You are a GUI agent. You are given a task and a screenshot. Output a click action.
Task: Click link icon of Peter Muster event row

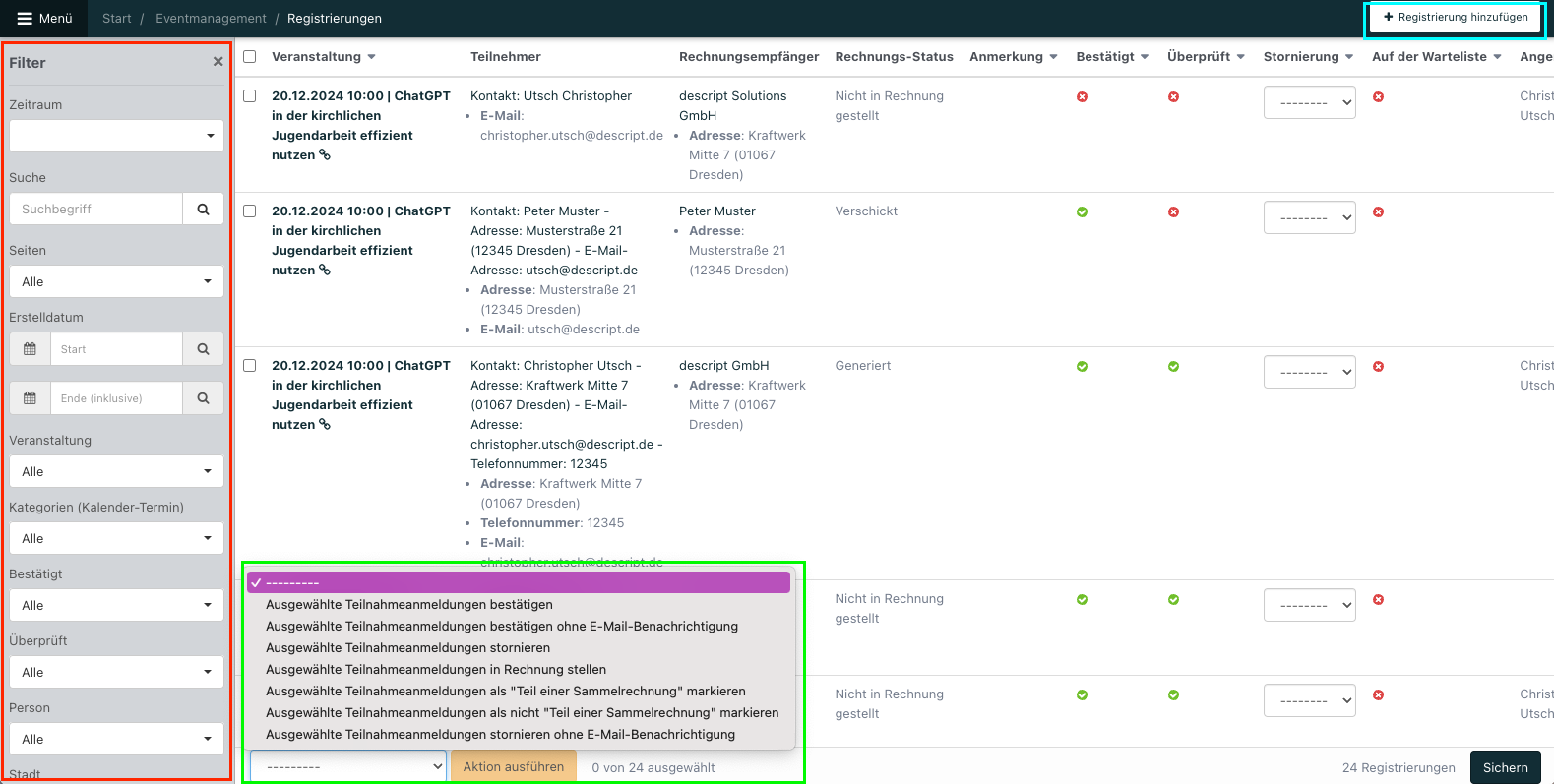tap(325, 270)
